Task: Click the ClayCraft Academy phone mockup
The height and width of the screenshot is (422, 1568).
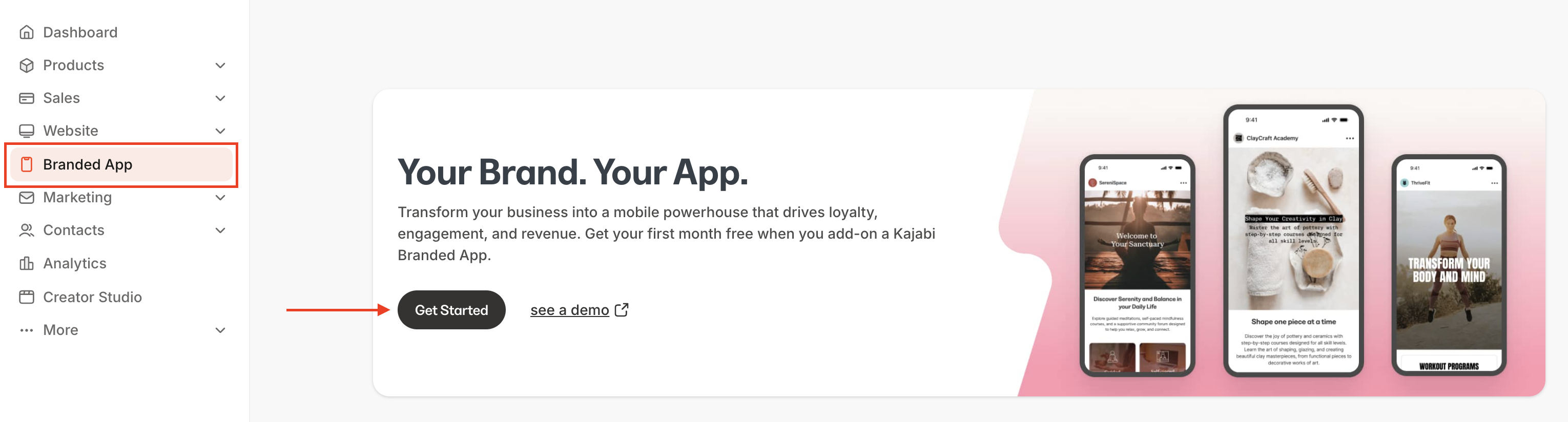Action: click(x=1293, y=241)
